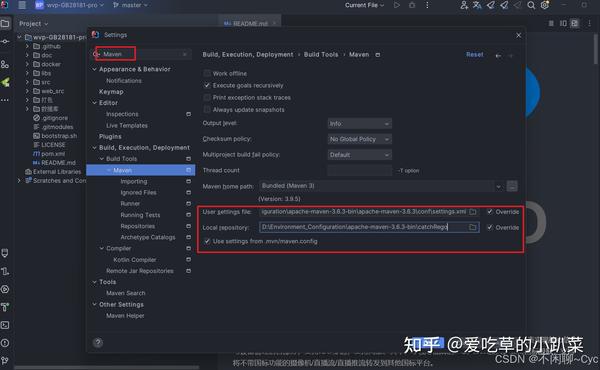
Task: Clear the Maven search field with the x icon
Action: point(185,54)
